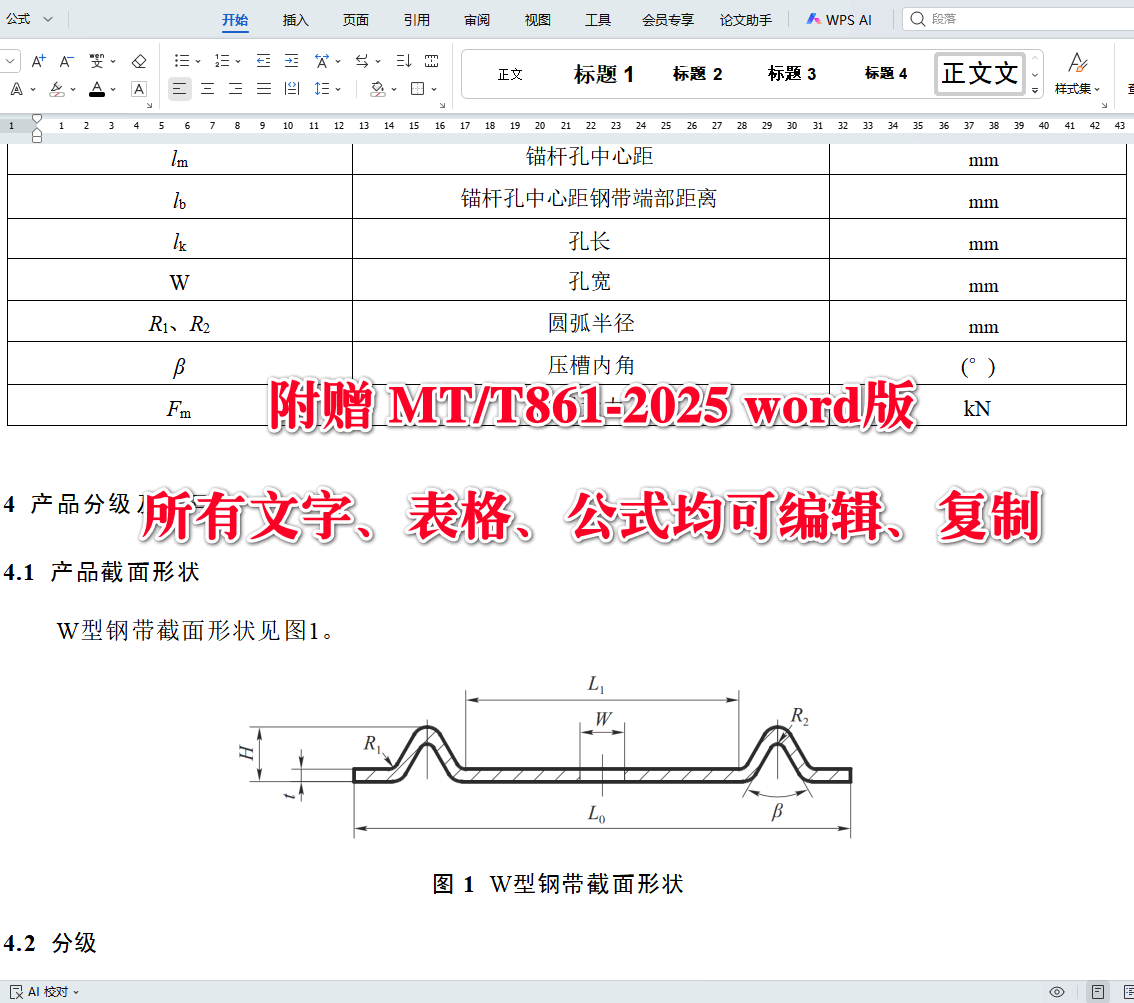
Task: Apply paragraph shading fill color
Action: pos(378,89)
